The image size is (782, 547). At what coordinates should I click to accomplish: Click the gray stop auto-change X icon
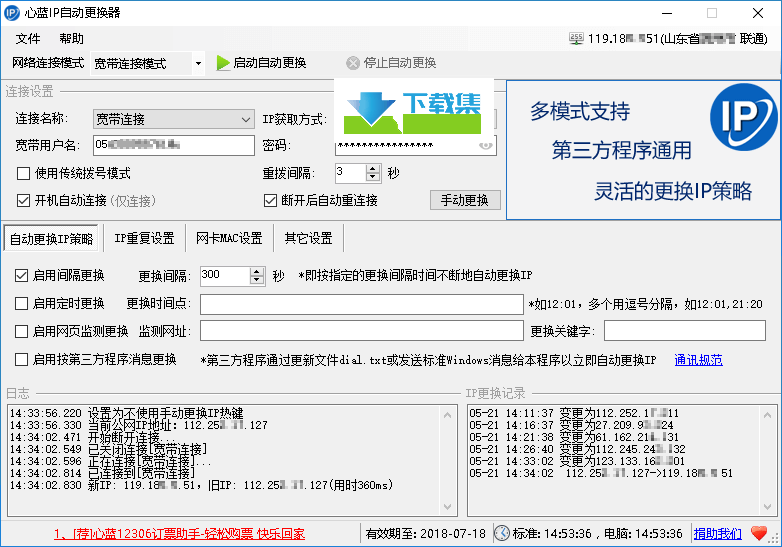(353, 63)
